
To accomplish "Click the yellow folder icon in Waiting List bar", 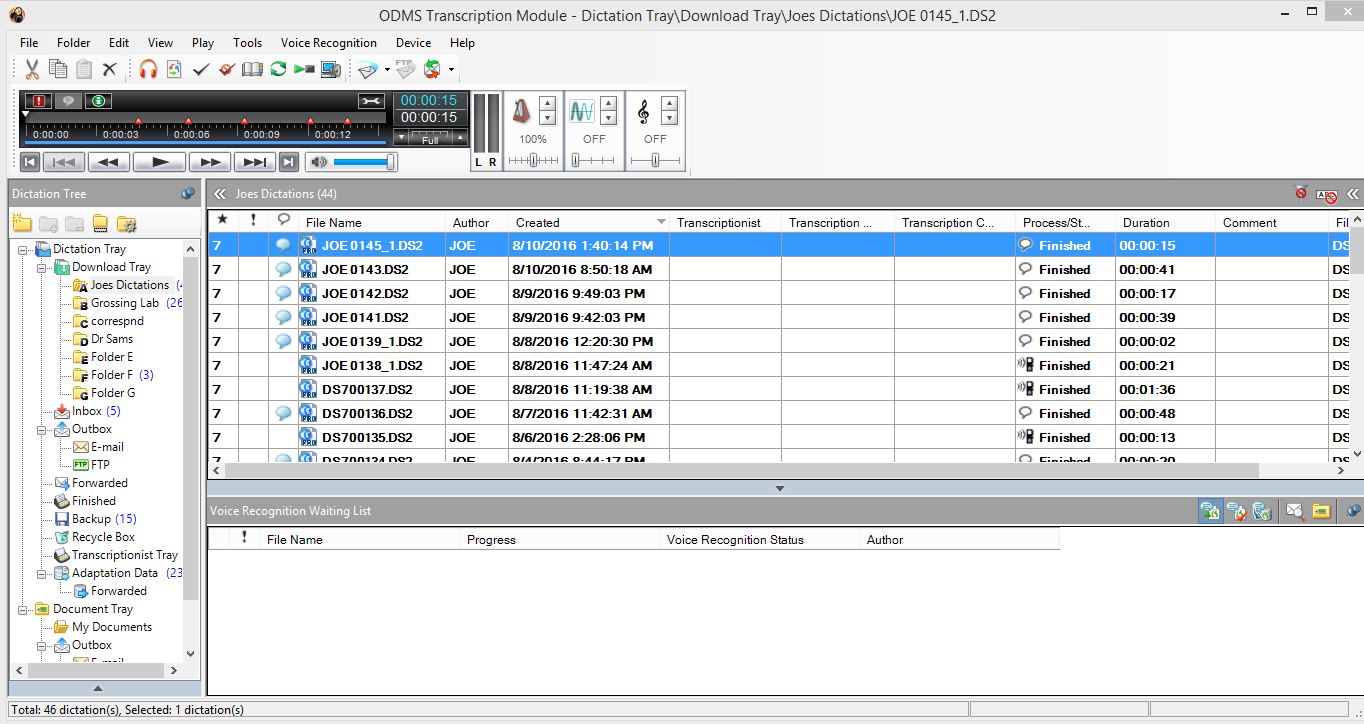I will click(1321, 511).
